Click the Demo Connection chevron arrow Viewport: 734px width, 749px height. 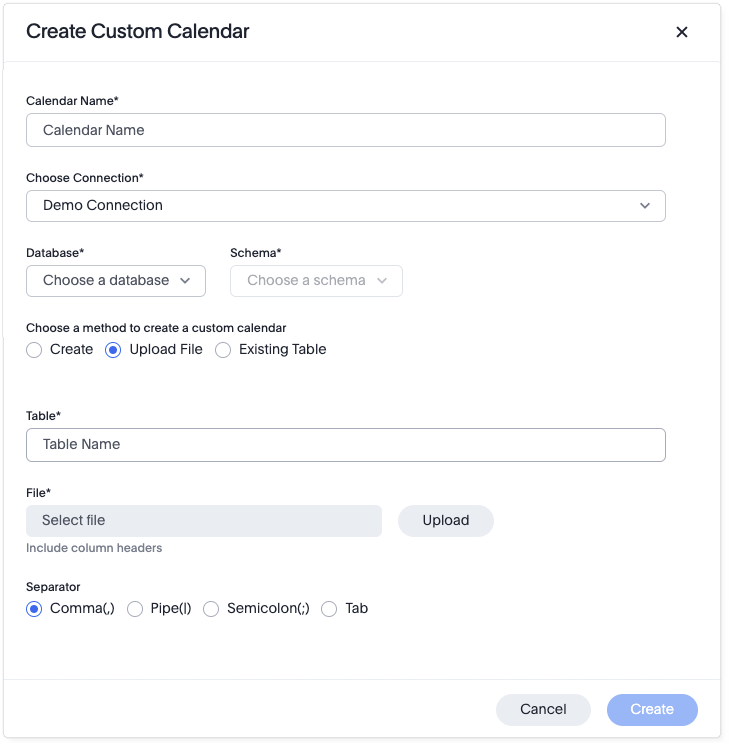[x=645, y=205]
